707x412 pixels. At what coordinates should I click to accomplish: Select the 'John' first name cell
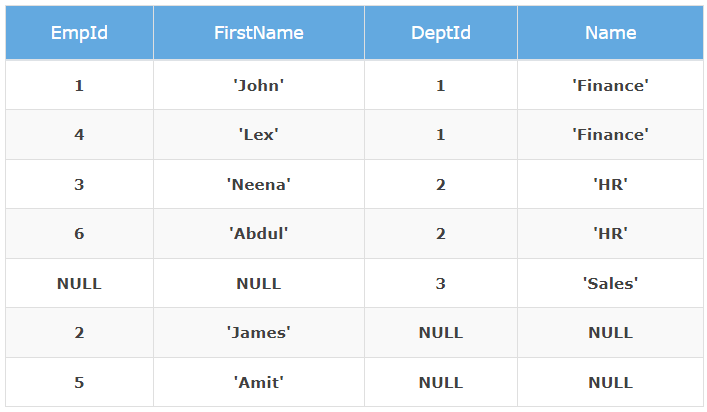coord(258,86)
